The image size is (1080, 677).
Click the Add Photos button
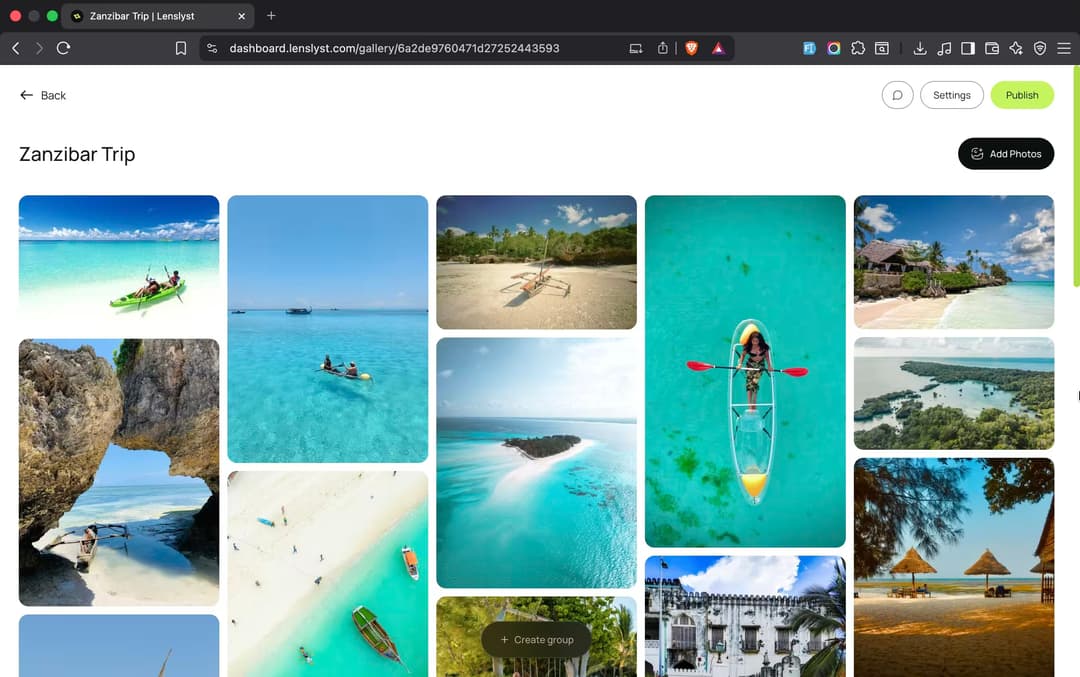[1006, 154]
